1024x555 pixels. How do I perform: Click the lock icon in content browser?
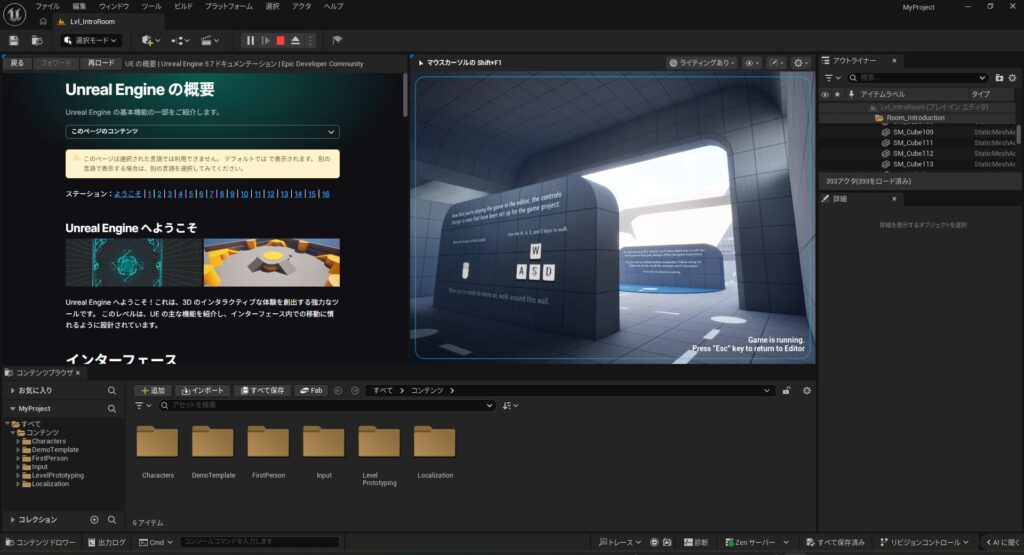pyautogui.click(x=787, y=390)
